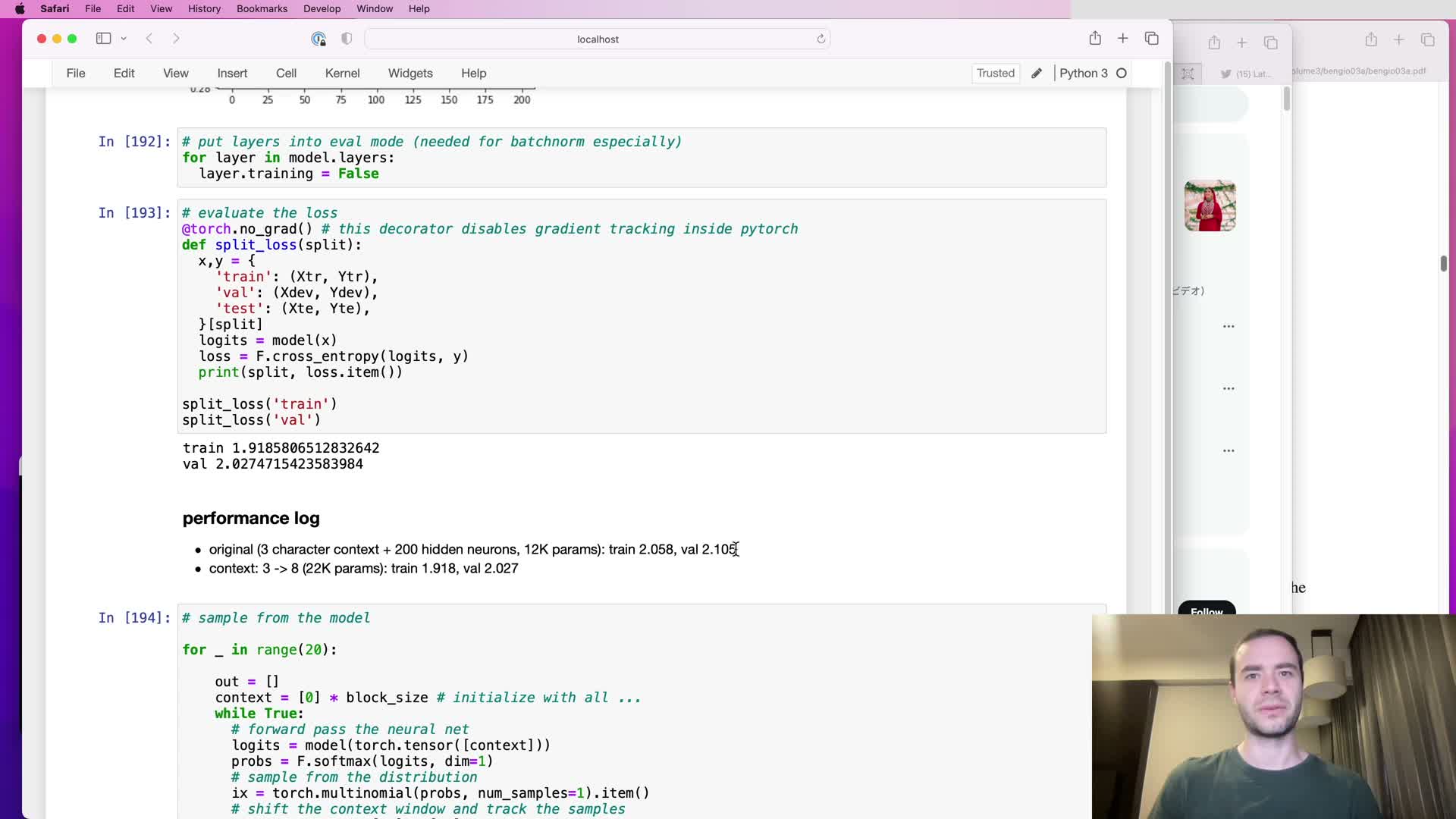
Task: Click the pencil edit icon beside Trusted
Action: pyautogui.click(x=1037, y=73)
